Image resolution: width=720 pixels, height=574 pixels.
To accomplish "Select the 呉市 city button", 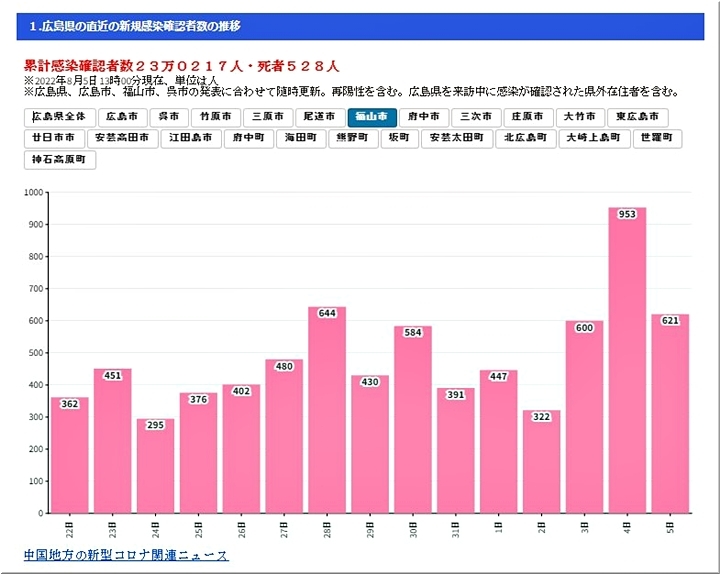I will pos(170,117).
